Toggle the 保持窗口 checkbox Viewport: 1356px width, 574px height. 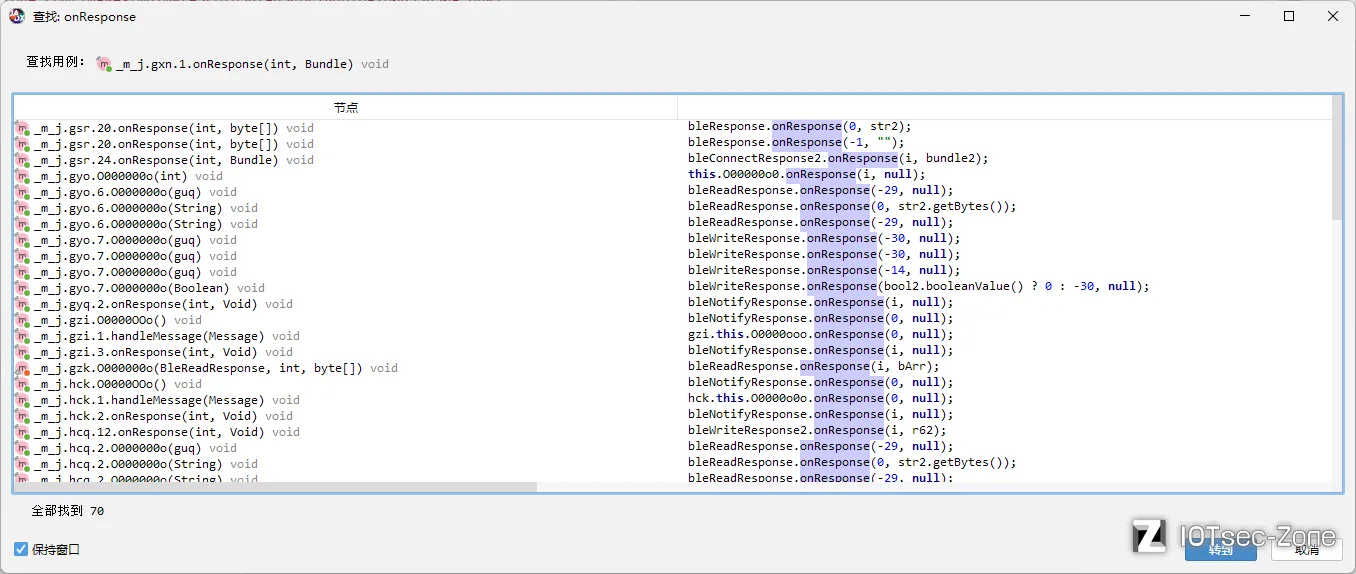point(21,550)
